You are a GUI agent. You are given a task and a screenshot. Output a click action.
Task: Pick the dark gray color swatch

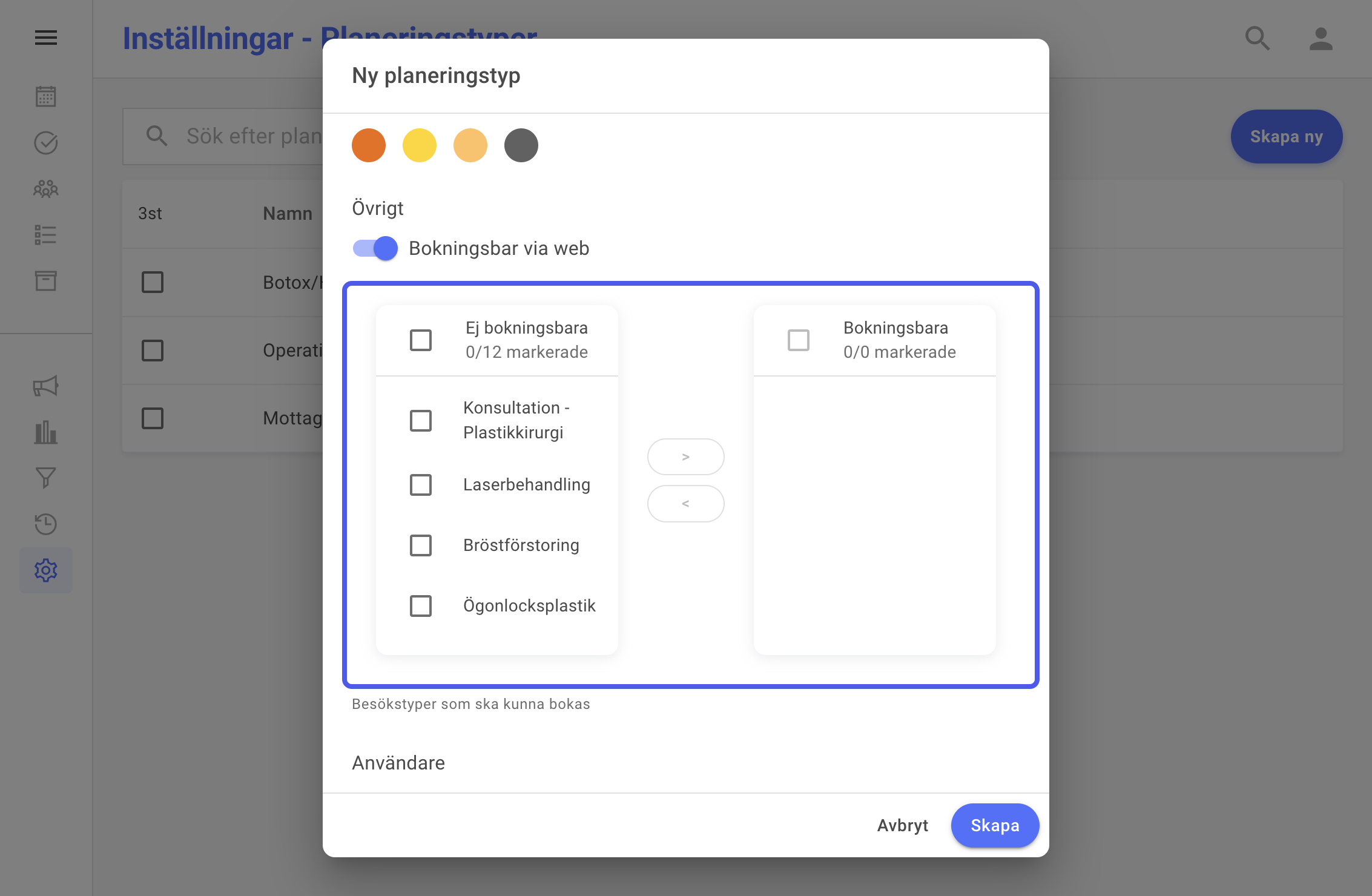coord(521,145)
